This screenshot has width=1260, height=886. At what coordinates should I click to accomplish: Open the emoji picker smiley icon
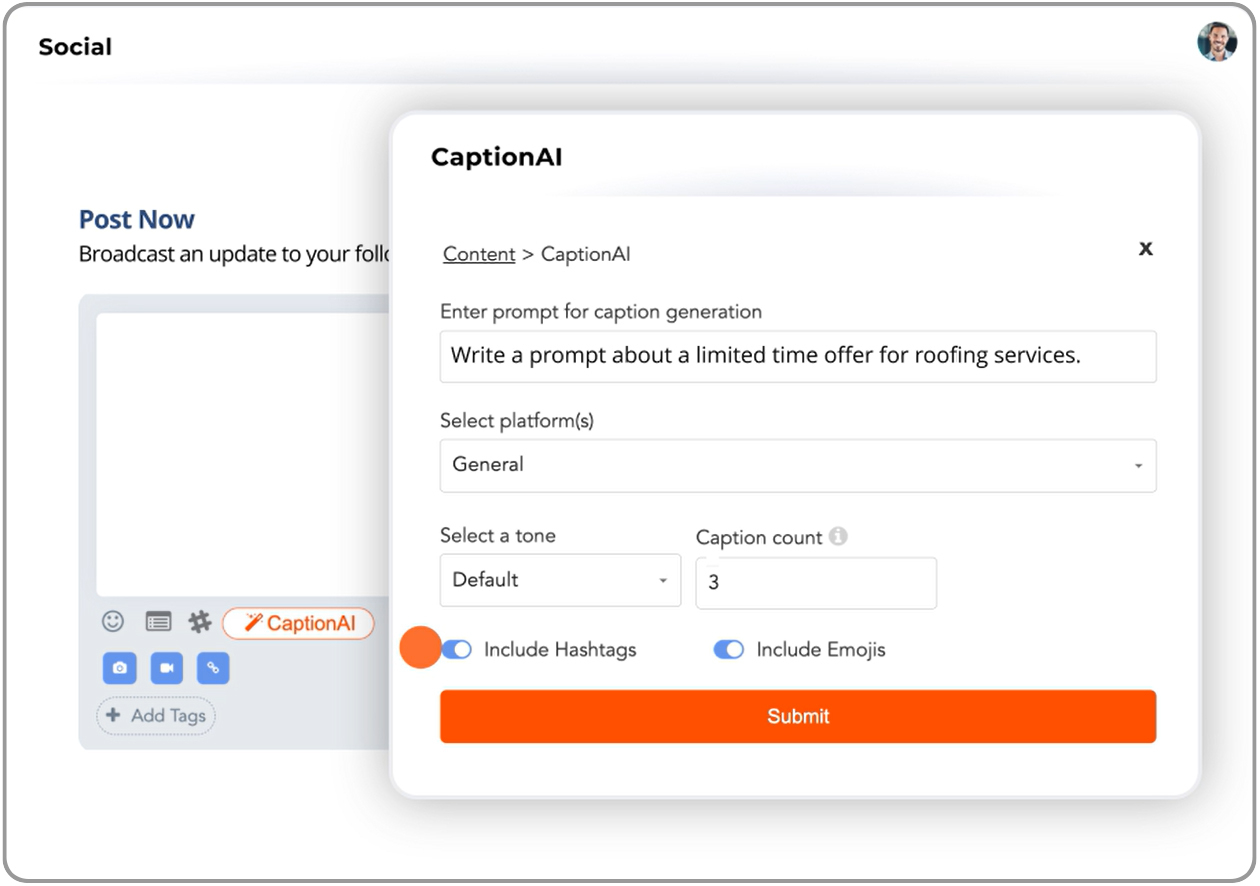click(113, 622)
